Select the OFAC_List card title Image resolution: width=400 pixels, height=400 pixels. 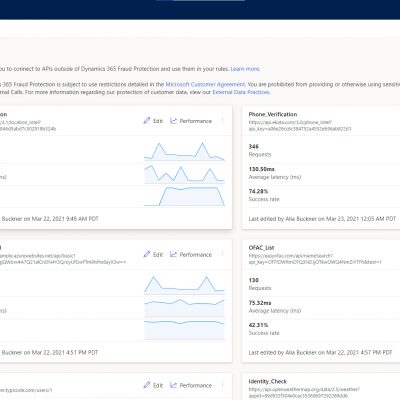261,248
